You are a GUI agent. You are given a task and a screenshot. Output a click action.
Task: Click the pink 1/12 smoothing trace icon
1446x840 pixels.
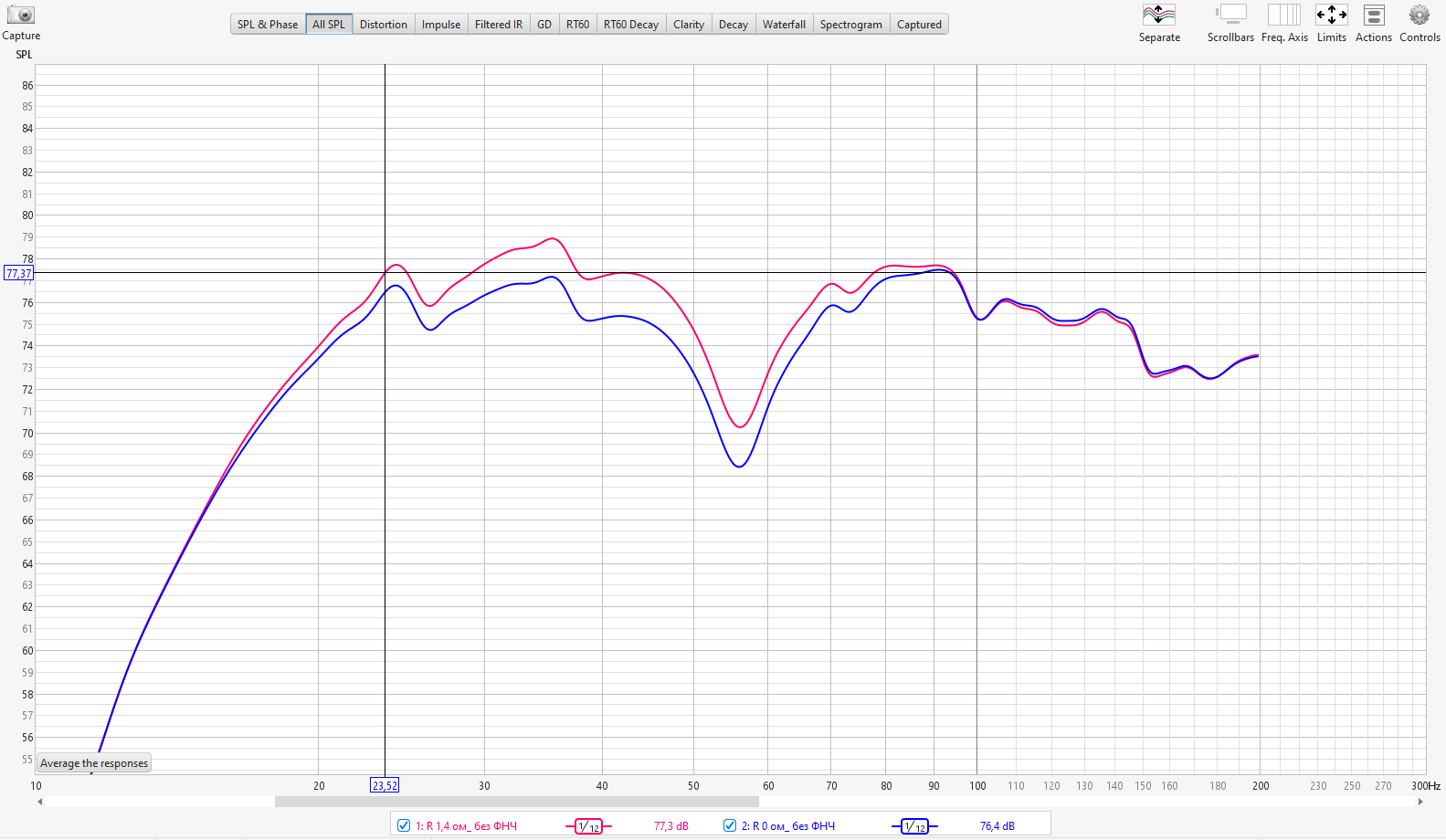pyautogui.click(x=588, y=826)
